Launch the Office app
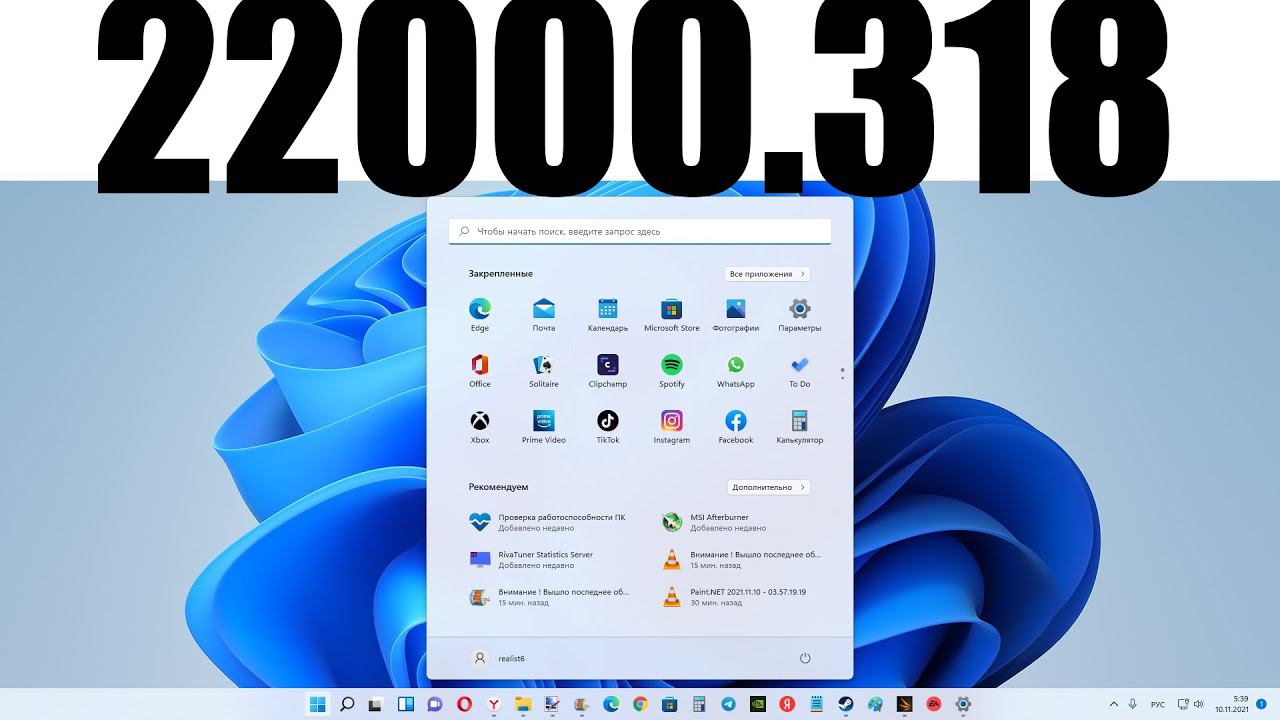The height and width of the screenshot is (720, 1280). [x=480, y=370]
